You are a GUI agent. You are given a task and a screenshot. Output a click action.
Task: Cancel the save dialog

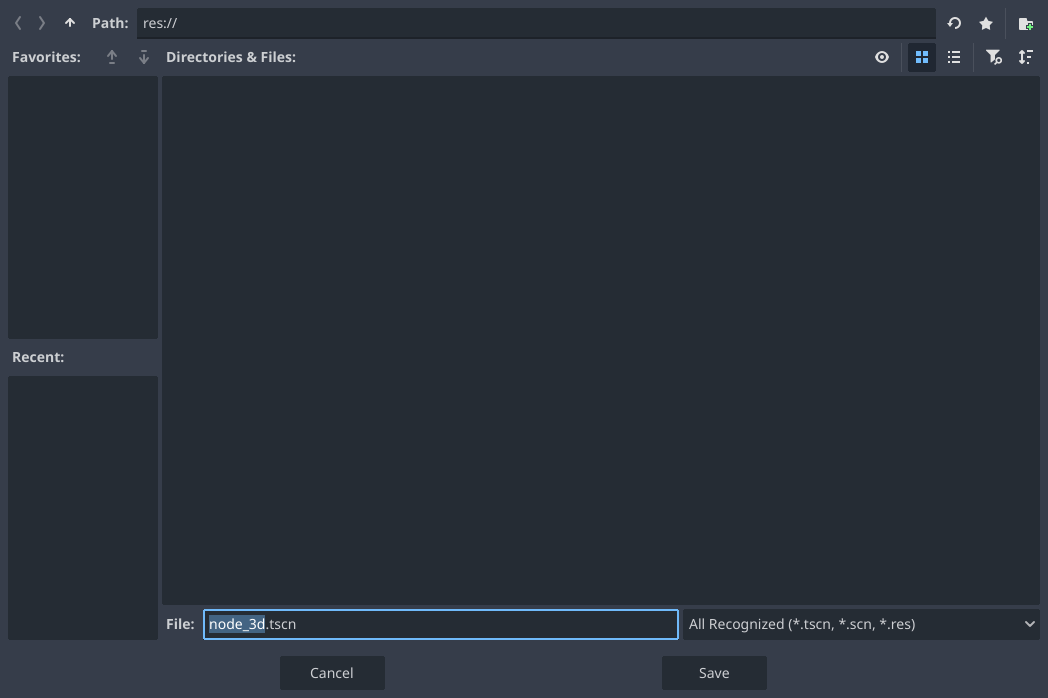pyautogui.click(x=332, y=672)
